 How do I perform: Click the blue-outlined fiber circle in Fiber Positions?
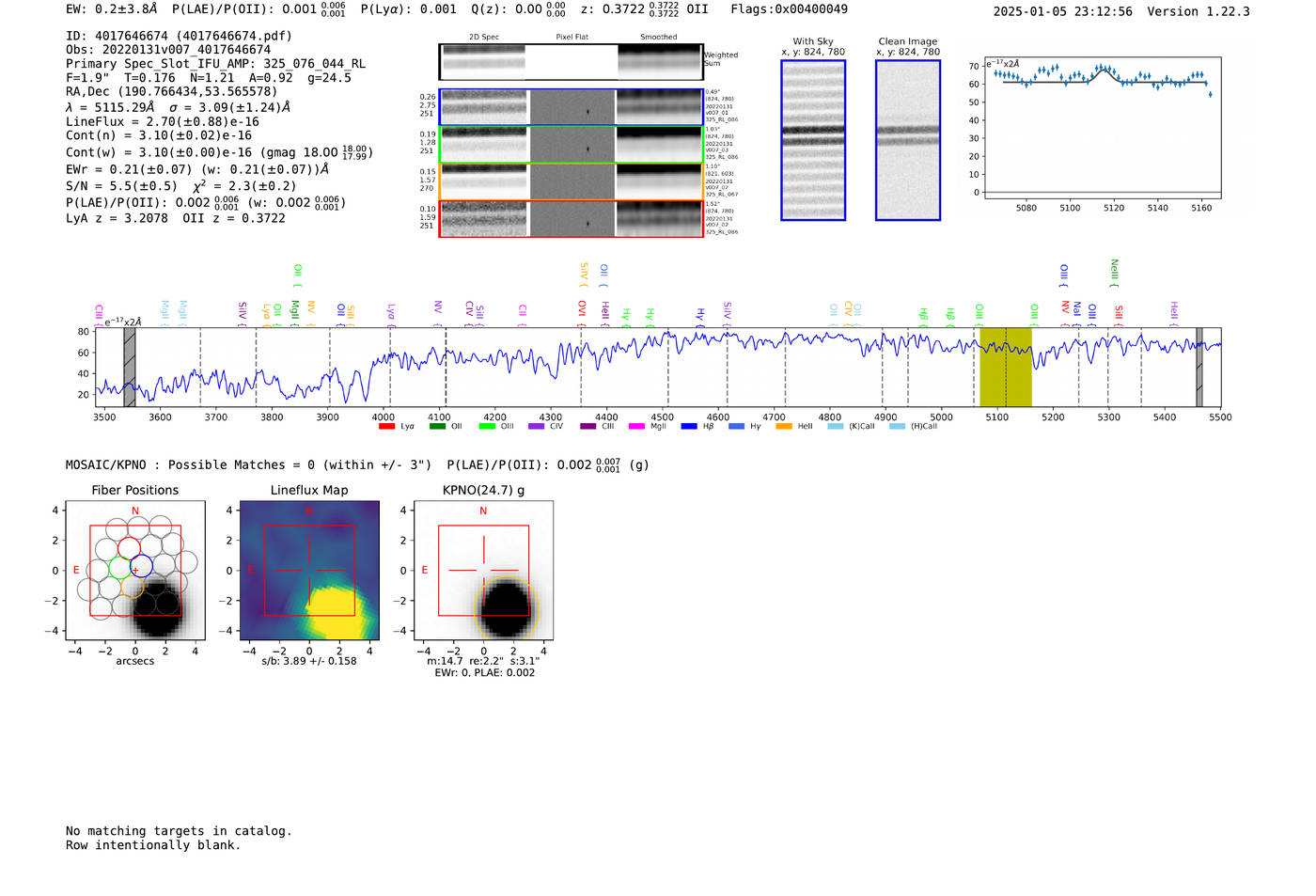click(142, 567)
